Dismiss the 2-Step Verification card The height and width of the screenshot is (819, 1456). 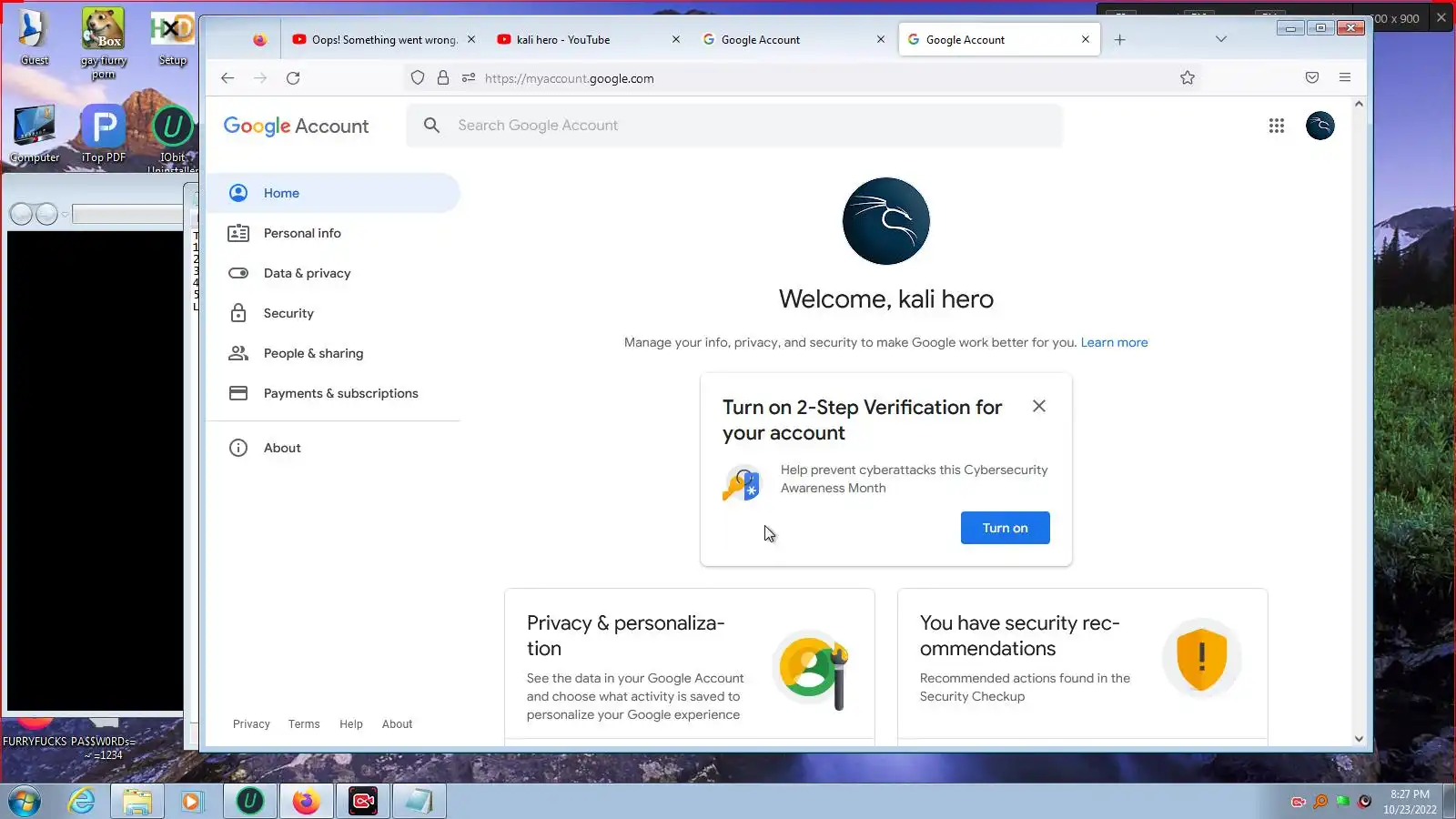1039,406
